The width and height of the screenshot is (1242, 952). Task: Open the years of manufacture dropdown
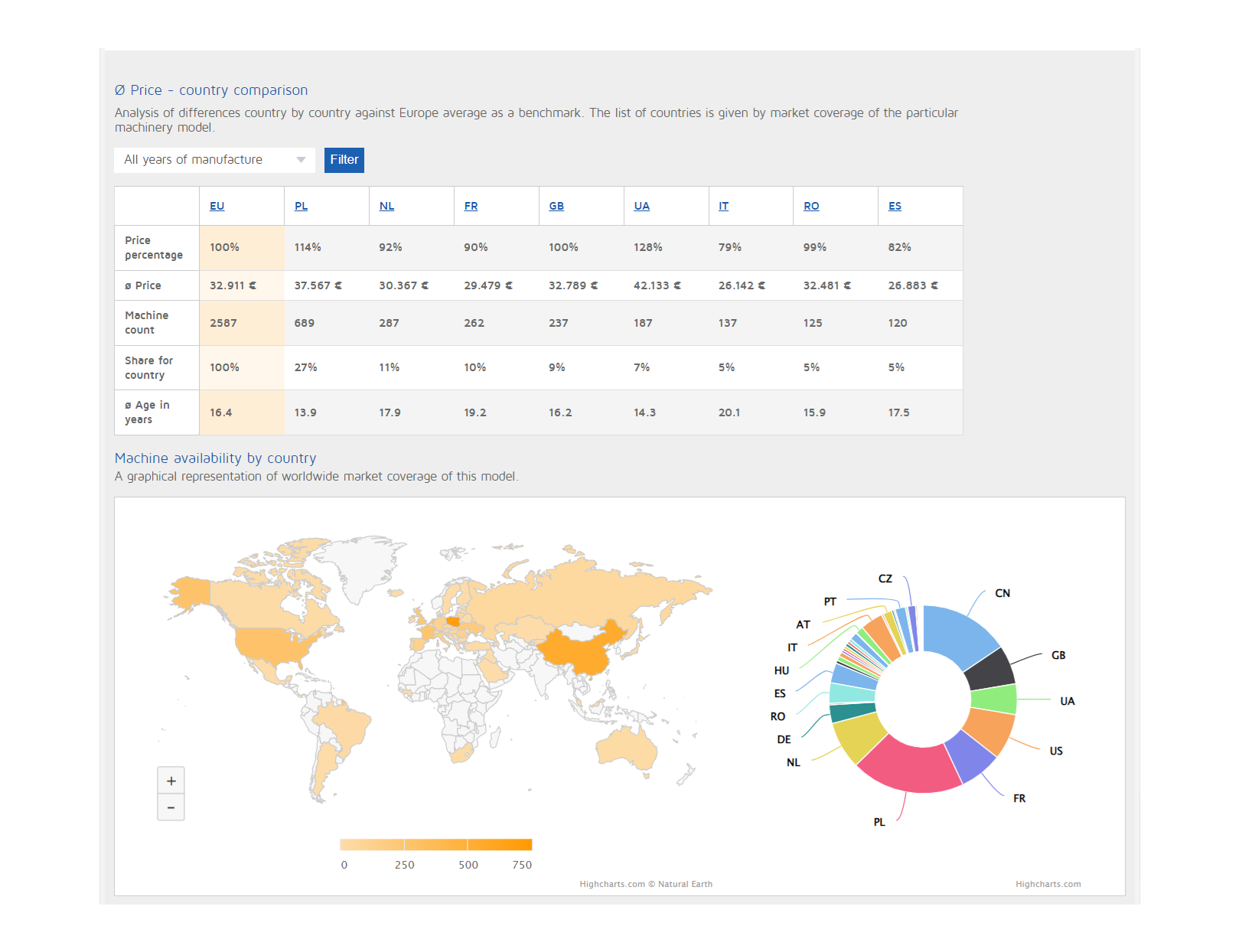214,160
